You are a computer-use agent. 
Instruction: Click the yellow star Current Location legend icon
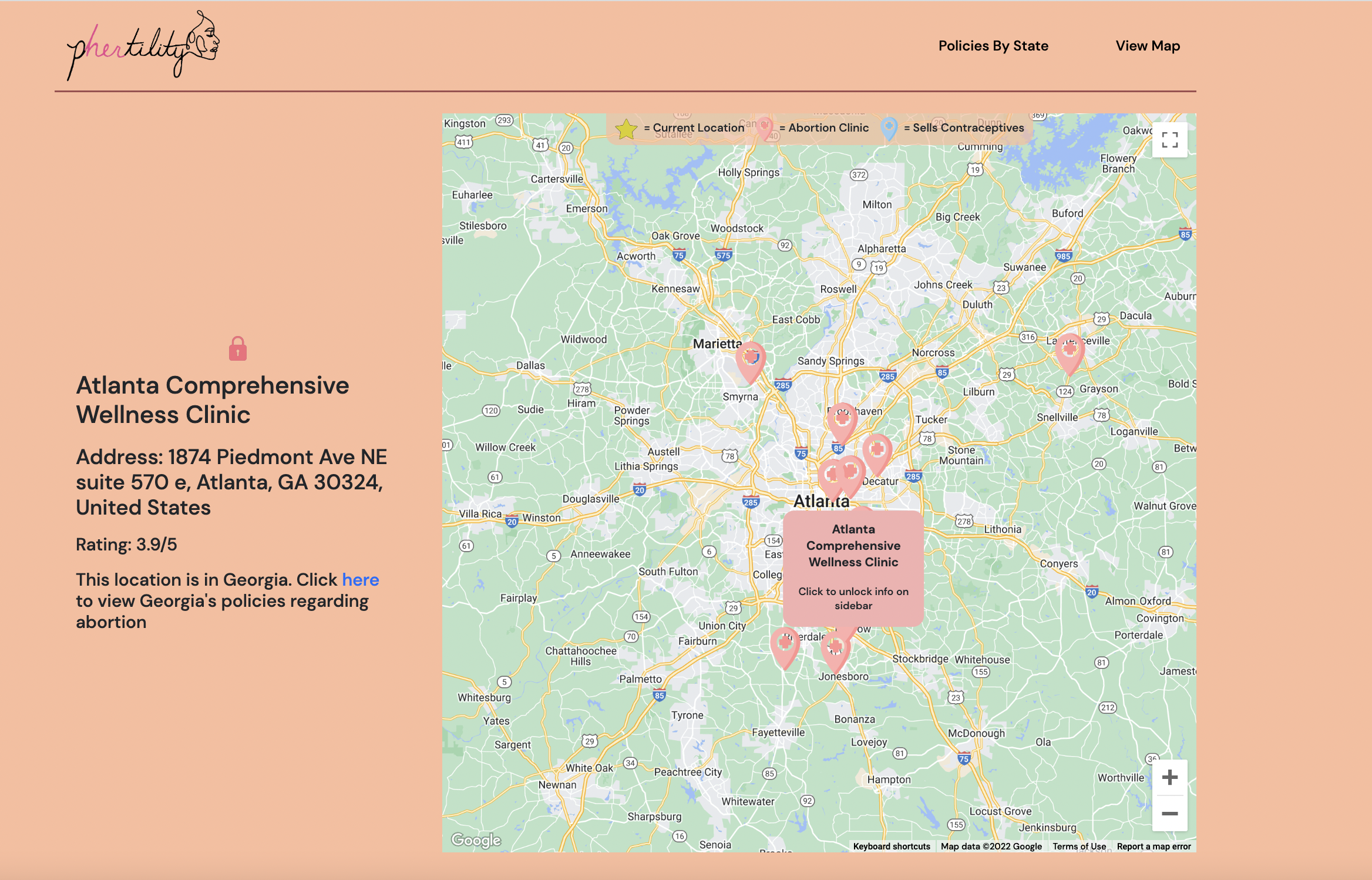point(626,129)
